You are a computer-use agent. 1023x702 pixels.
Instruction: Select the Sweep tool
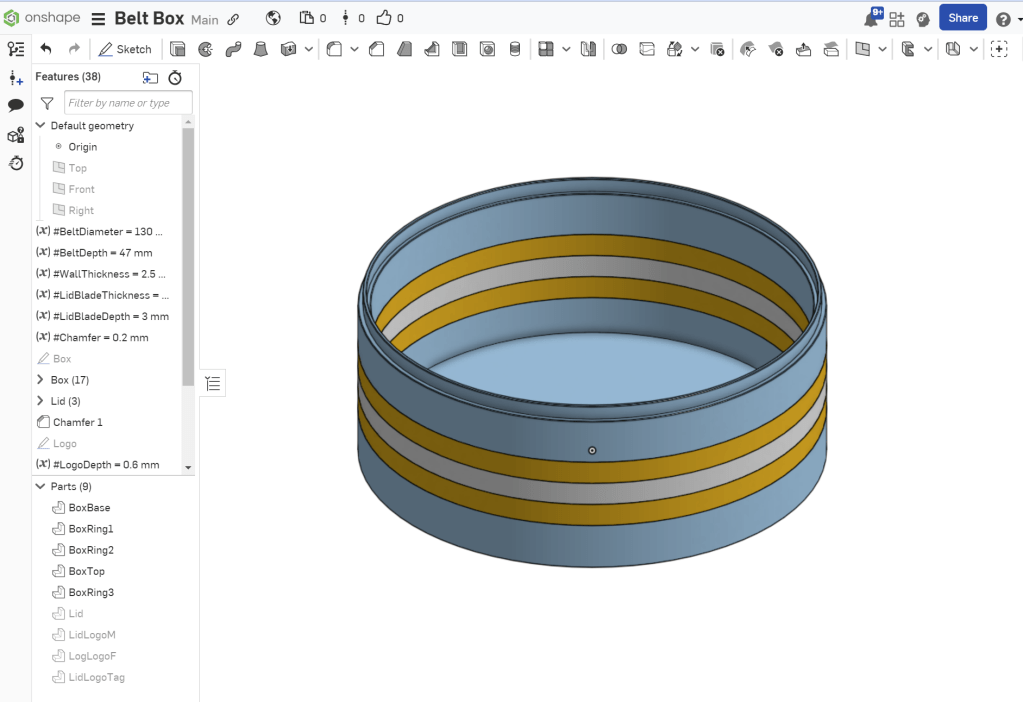(233, 49)
